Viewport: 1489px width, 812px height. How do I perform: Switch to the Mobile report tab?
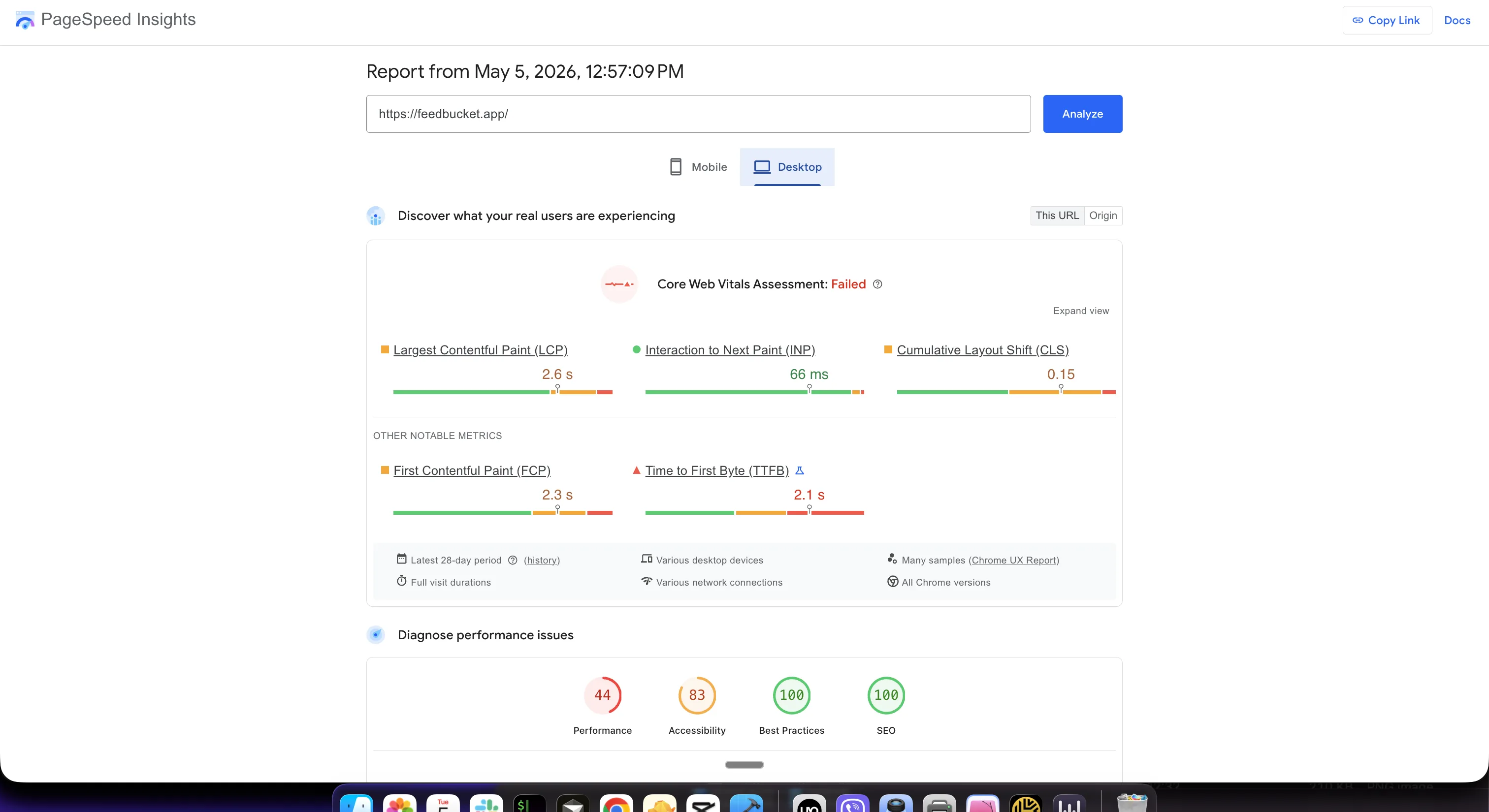tap(698, 167)
